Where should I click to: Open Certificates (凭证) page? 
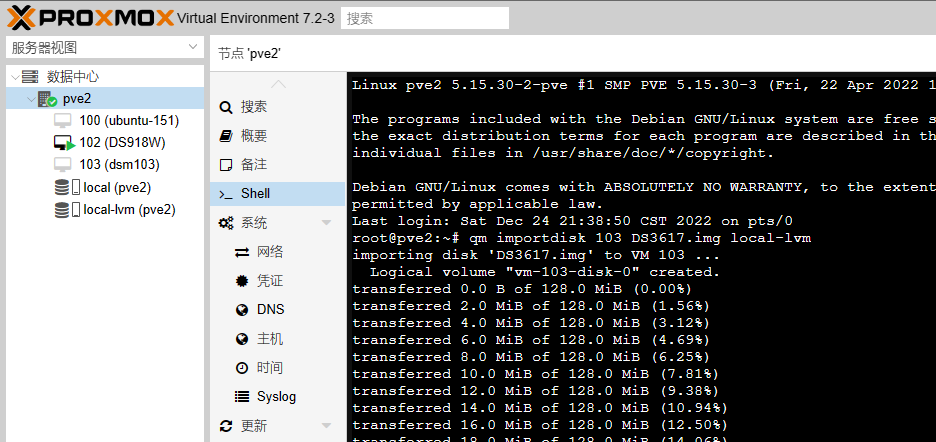(x=278, y=281)
